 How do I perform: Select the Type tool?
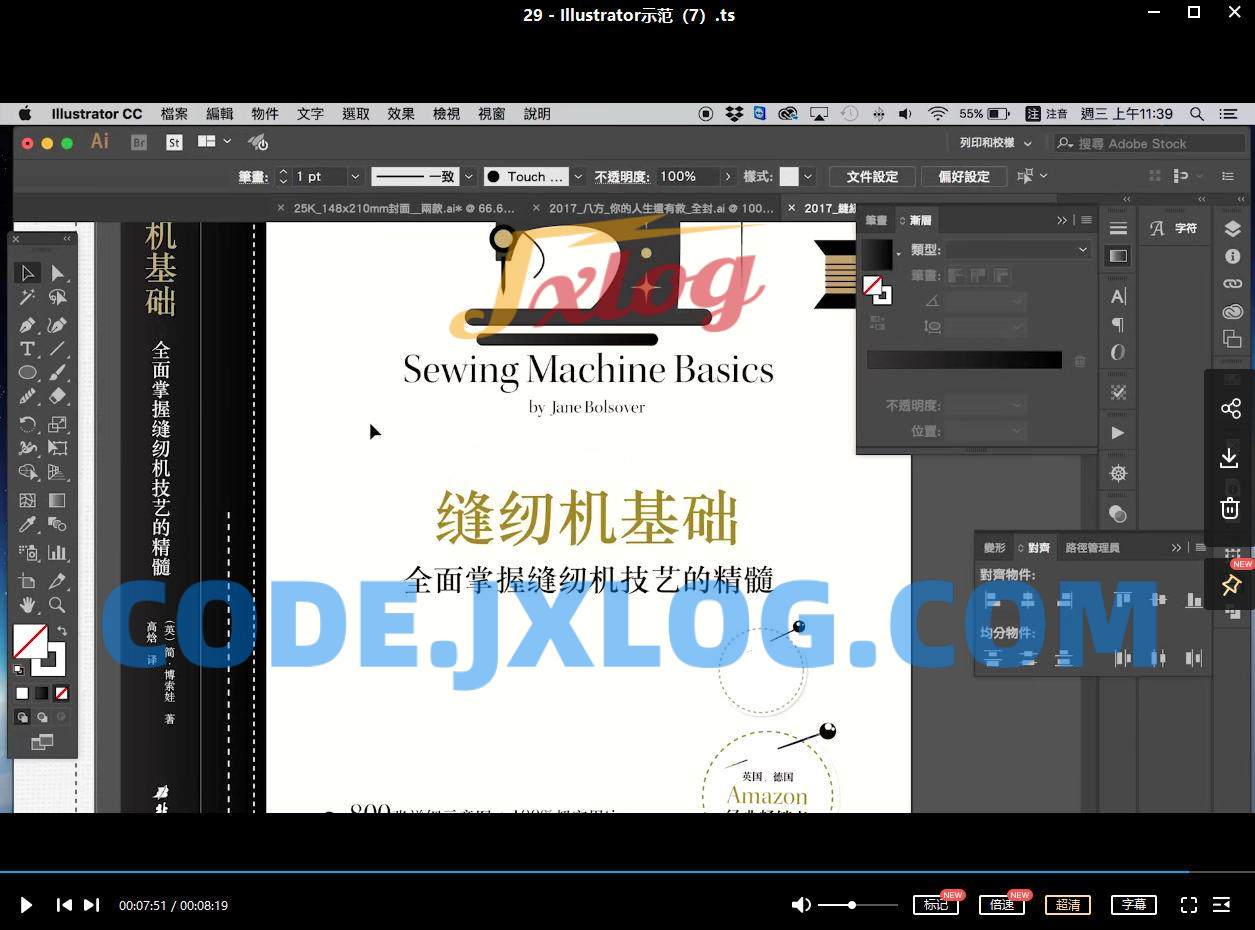click(27, 349)
